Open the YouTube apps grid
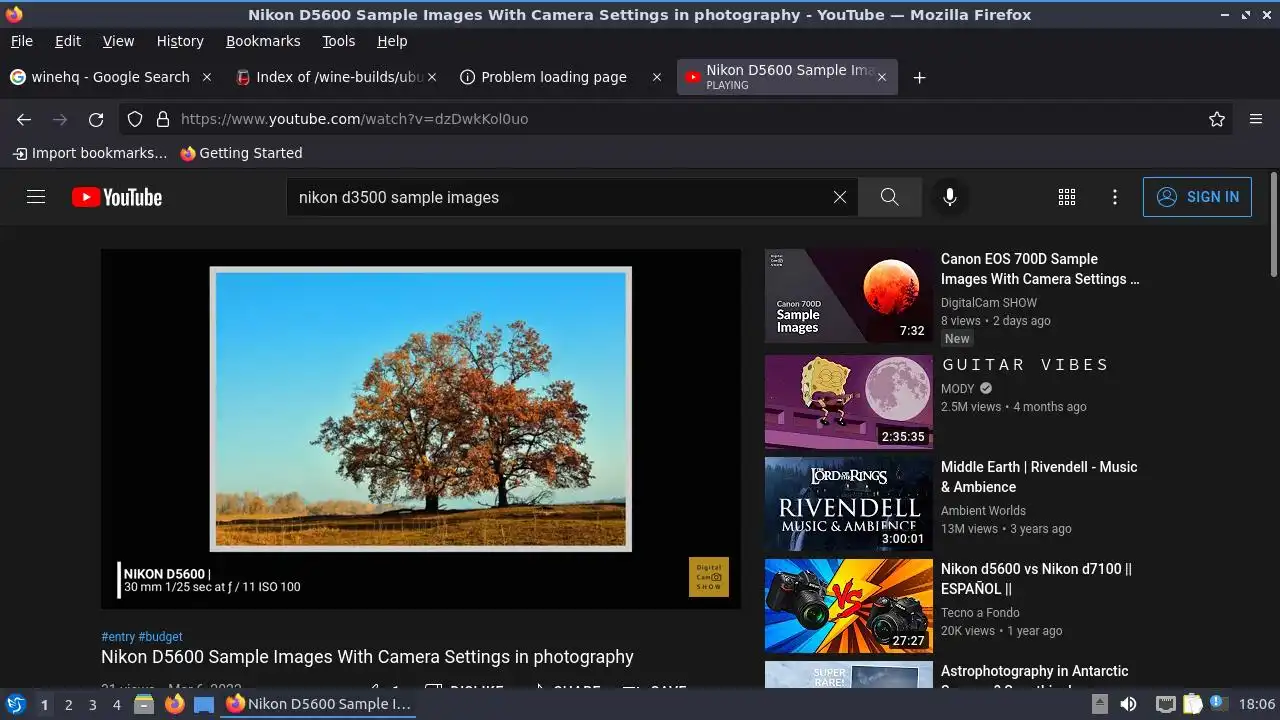The image size is (1280, 720). pos(1067,197)
